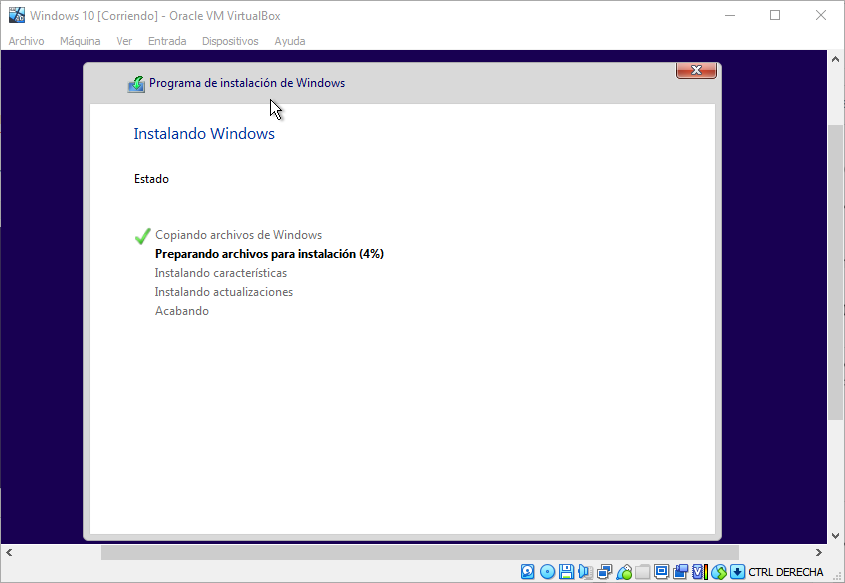Click 'Preparando archivos para instalación (4%)' step
The height and width of the screenshot is (583, 845).
click(269, 254)
